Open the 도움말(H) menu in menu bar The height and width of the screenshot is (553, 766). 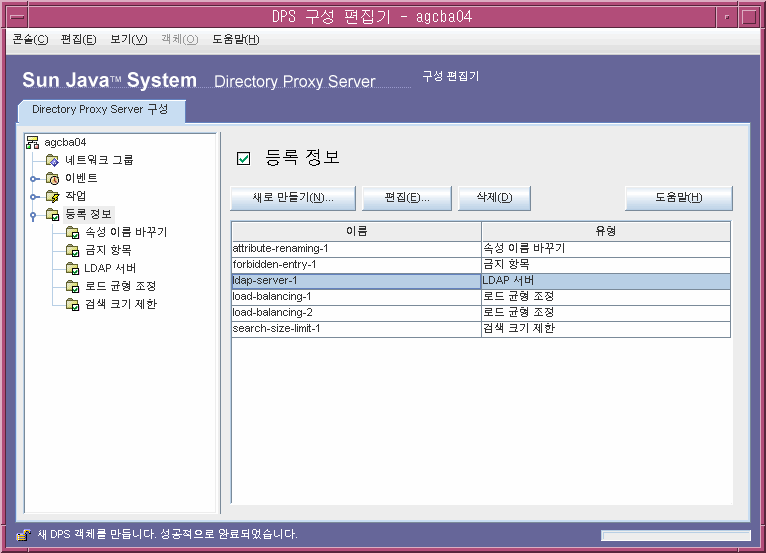(235, 40)
